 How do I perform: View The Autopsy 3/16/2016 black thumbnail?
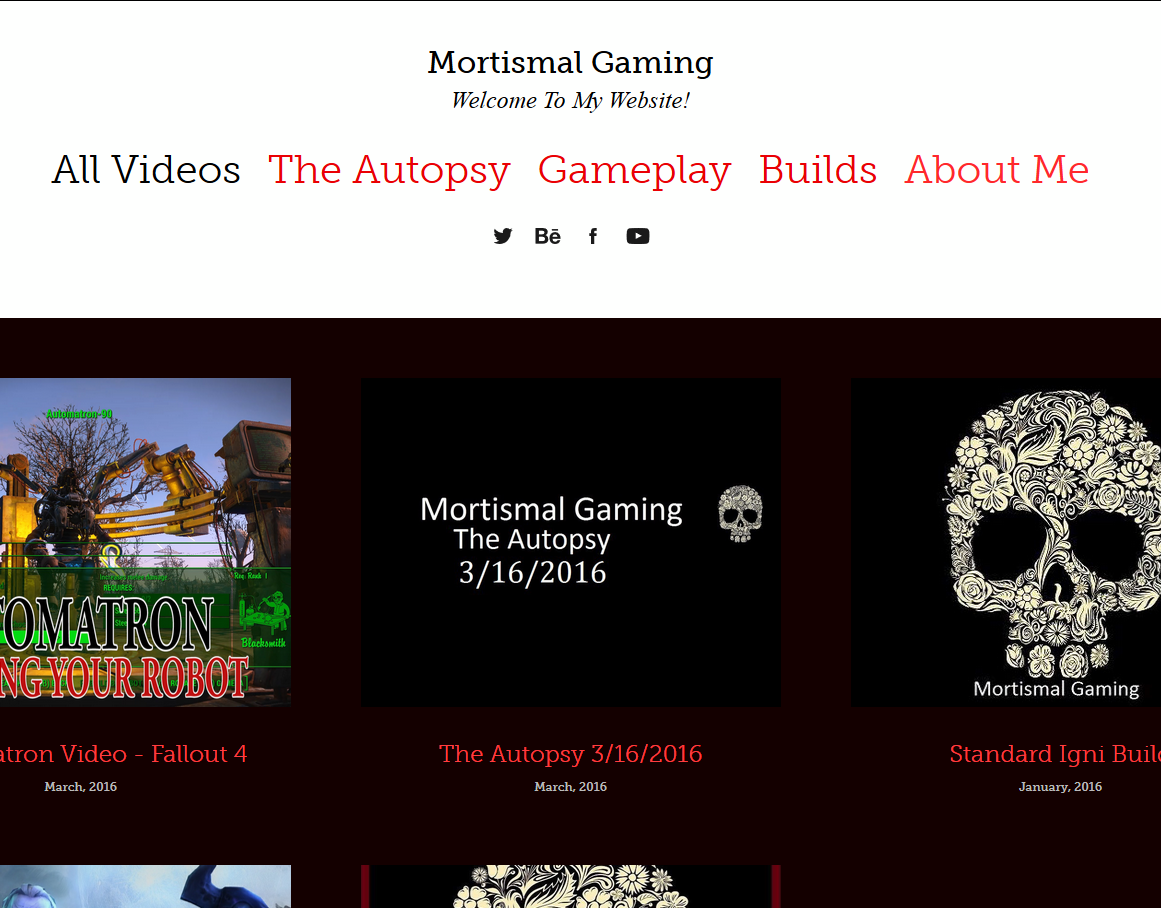[571, 542]
